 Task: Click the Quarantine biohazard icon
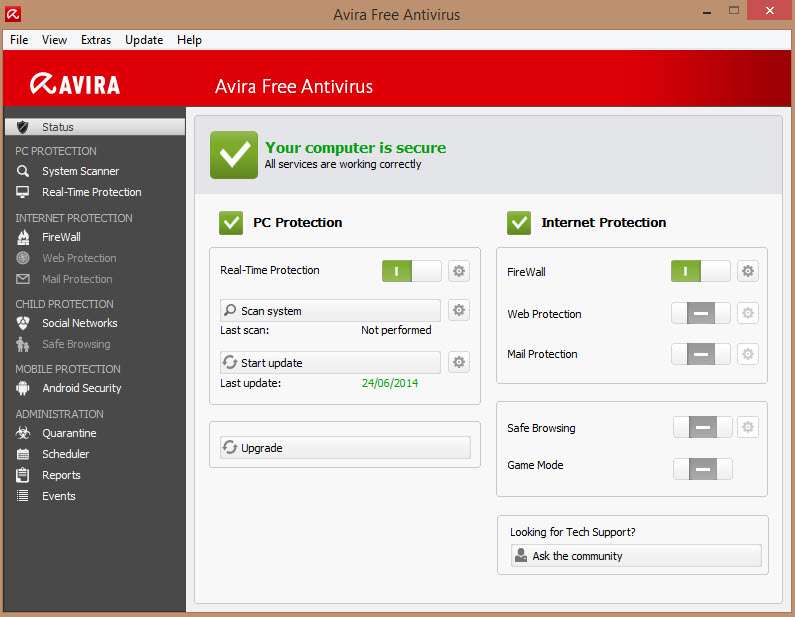23,433
